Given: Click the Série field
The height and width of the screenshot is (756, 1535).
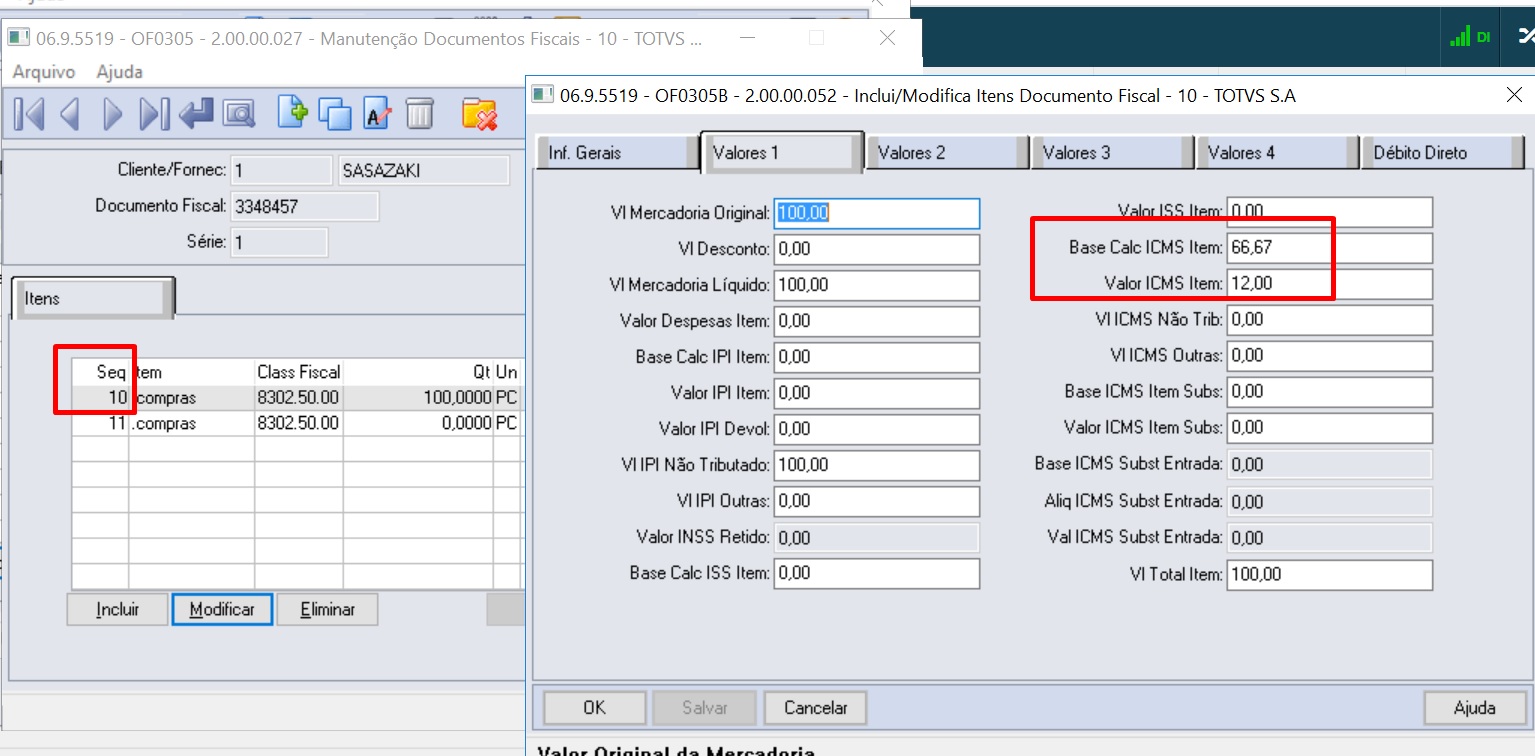Looking at the screenshot, I should point(279,243).
